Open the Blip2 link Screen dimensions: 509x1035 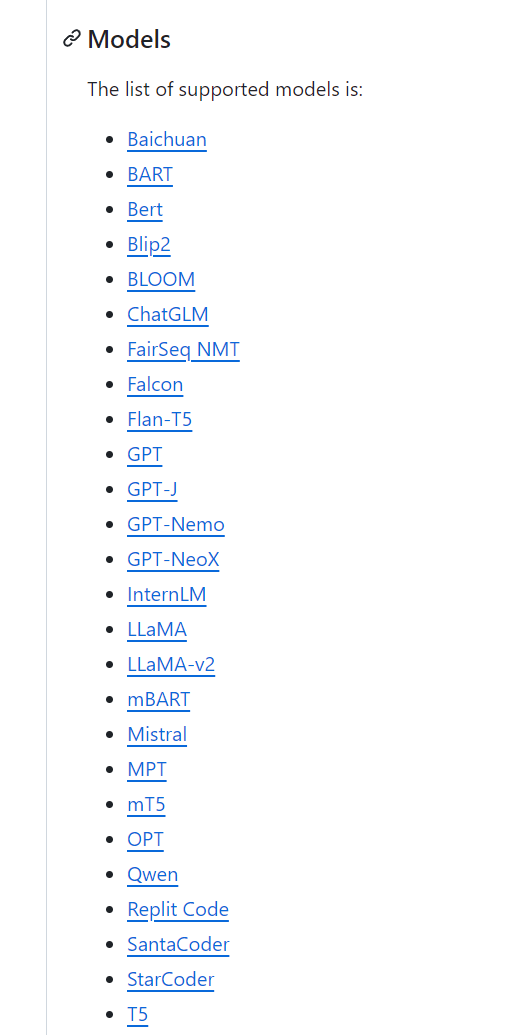[149, 244]
